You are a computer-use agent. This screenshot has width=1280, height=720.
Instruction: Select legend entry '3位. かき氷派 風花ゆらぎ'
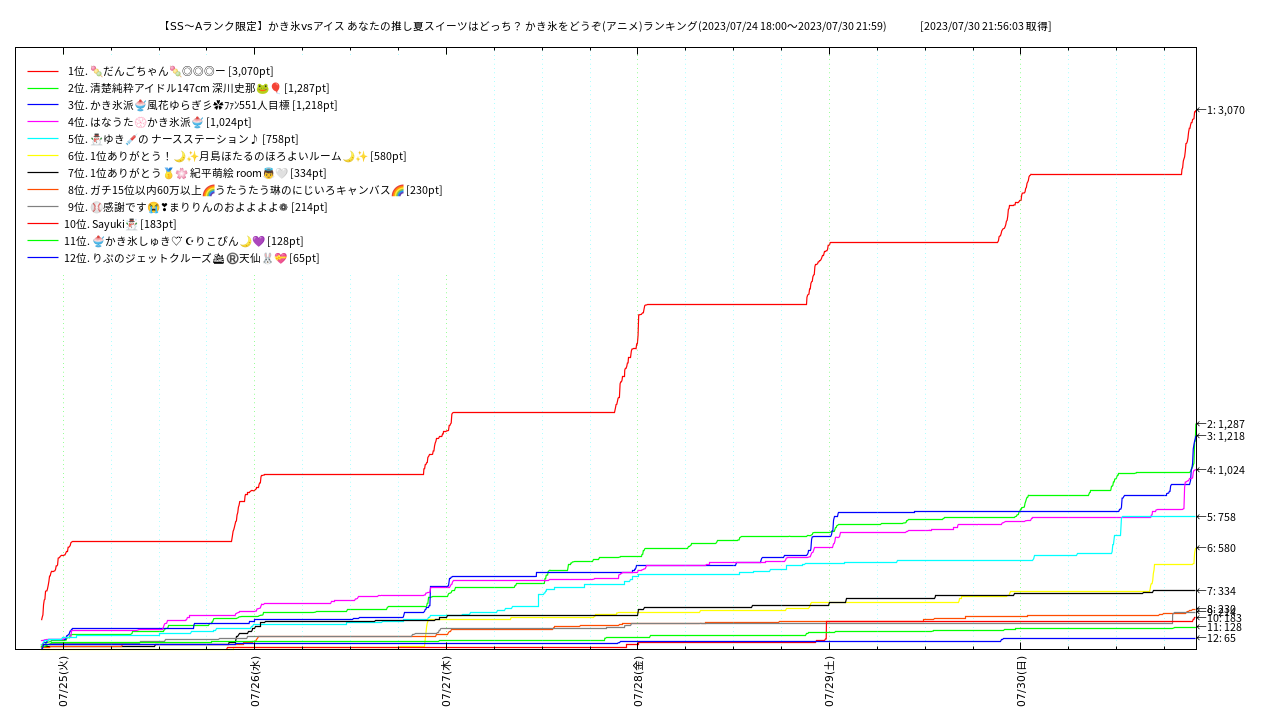pos(203,105)
